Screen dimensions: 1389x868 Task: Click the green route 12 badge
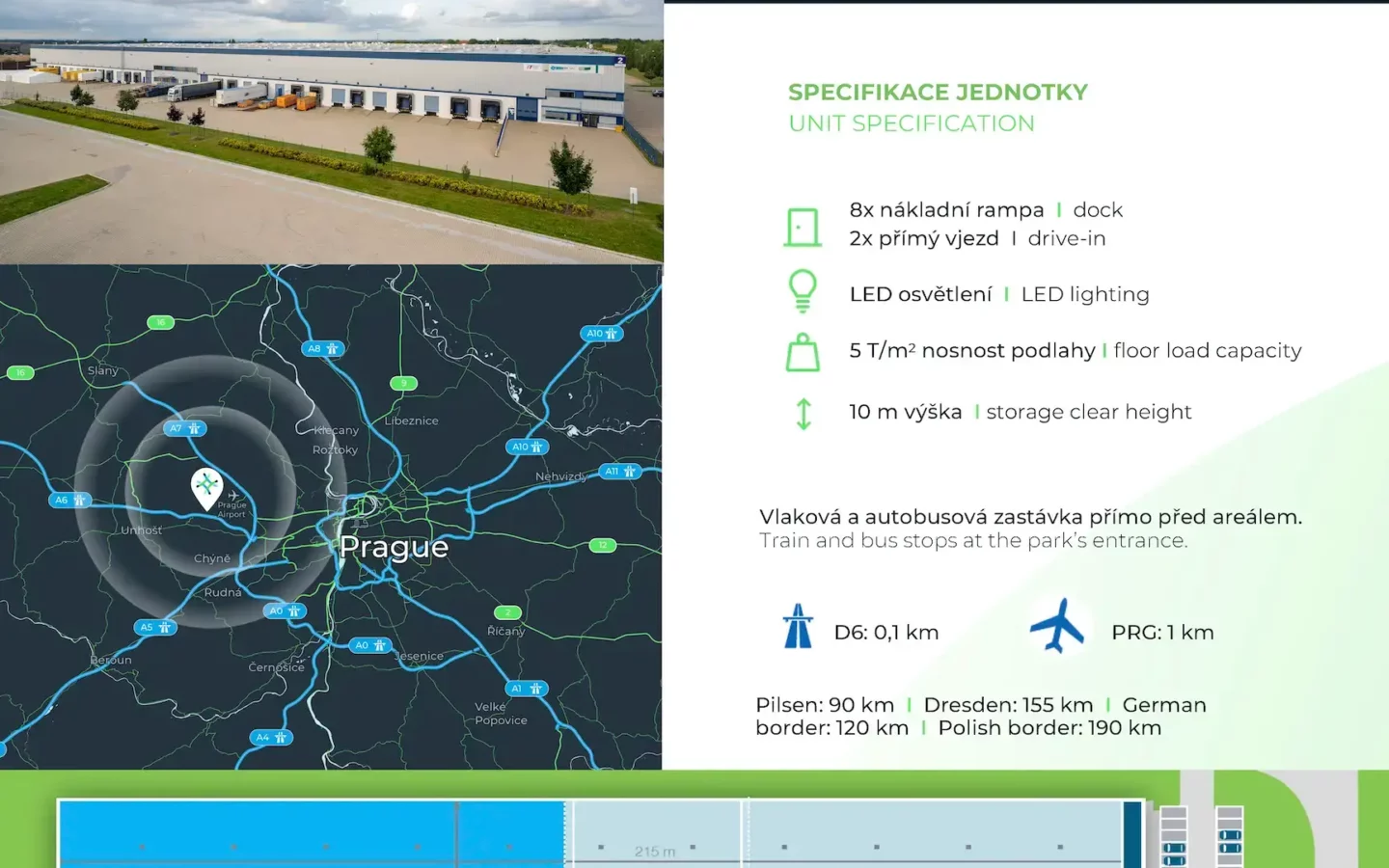pos(602,545)
